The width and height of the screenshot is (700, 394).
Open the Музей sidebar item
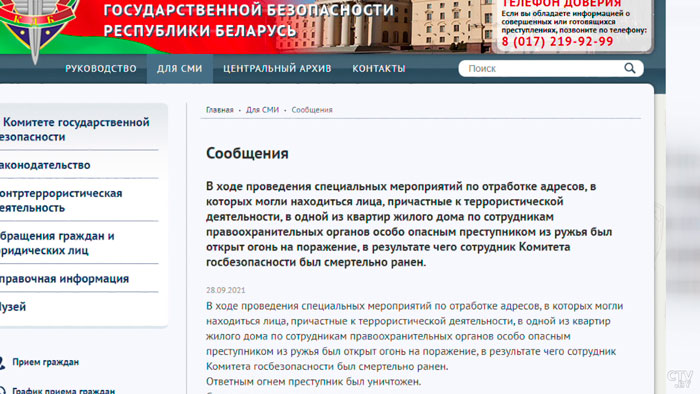point(13,307)
